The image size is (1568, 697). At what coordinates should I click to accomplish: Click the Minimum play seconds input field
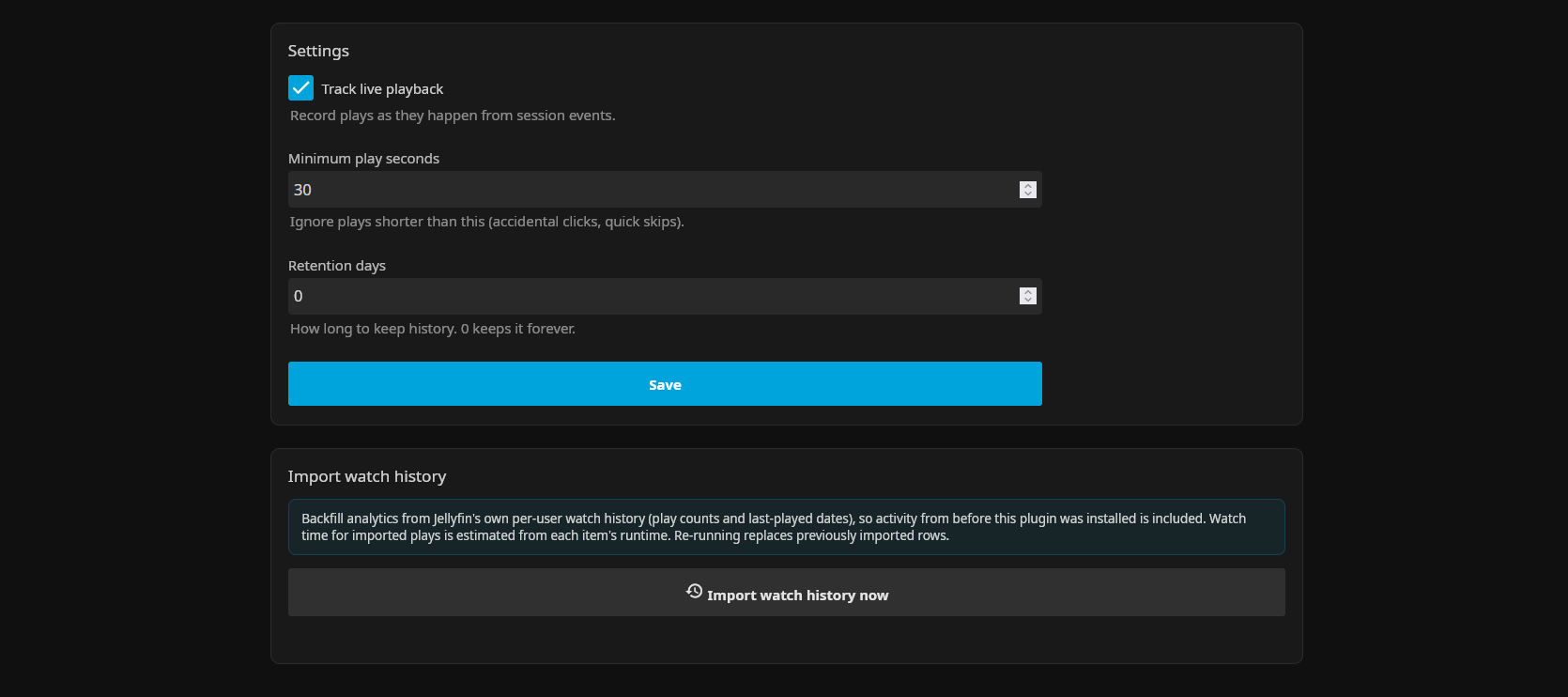point(665,190)
